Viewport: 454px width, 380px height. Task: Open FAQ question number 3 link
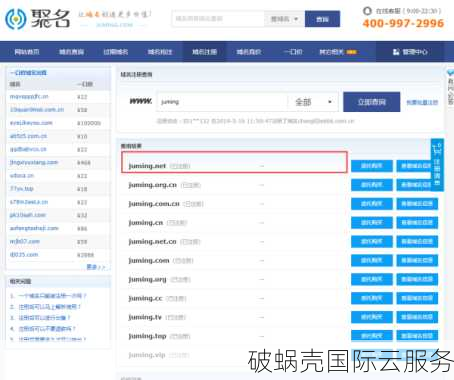[44, 318]
